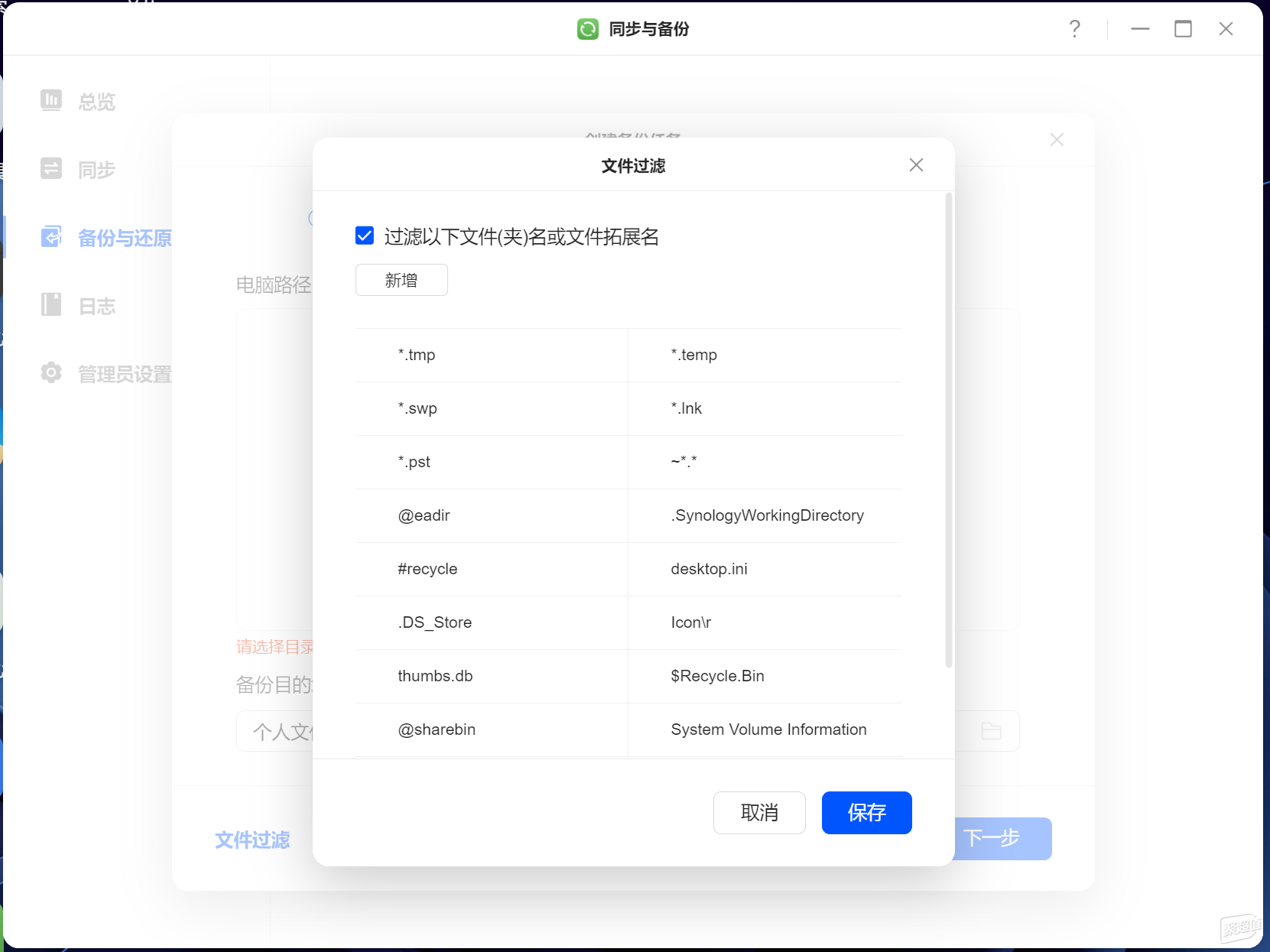The height and width of the screenshot is (952, 1270).
Task: Click the 新增 button to add filter
Action: (x=401, y=280)
